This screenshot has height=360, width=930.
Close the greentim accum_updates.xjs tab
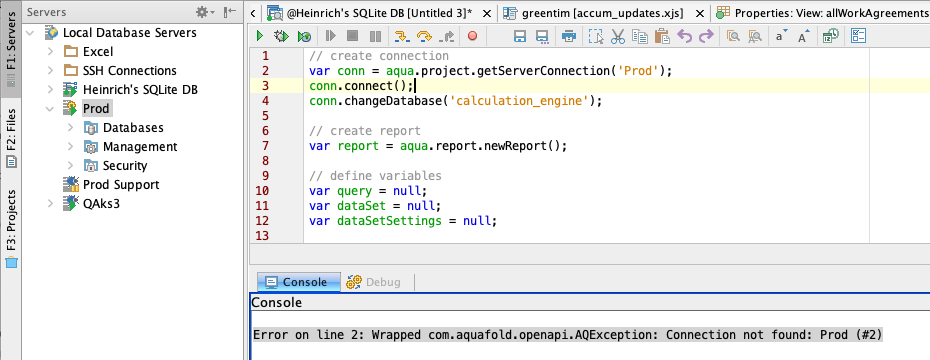[700, 12]
